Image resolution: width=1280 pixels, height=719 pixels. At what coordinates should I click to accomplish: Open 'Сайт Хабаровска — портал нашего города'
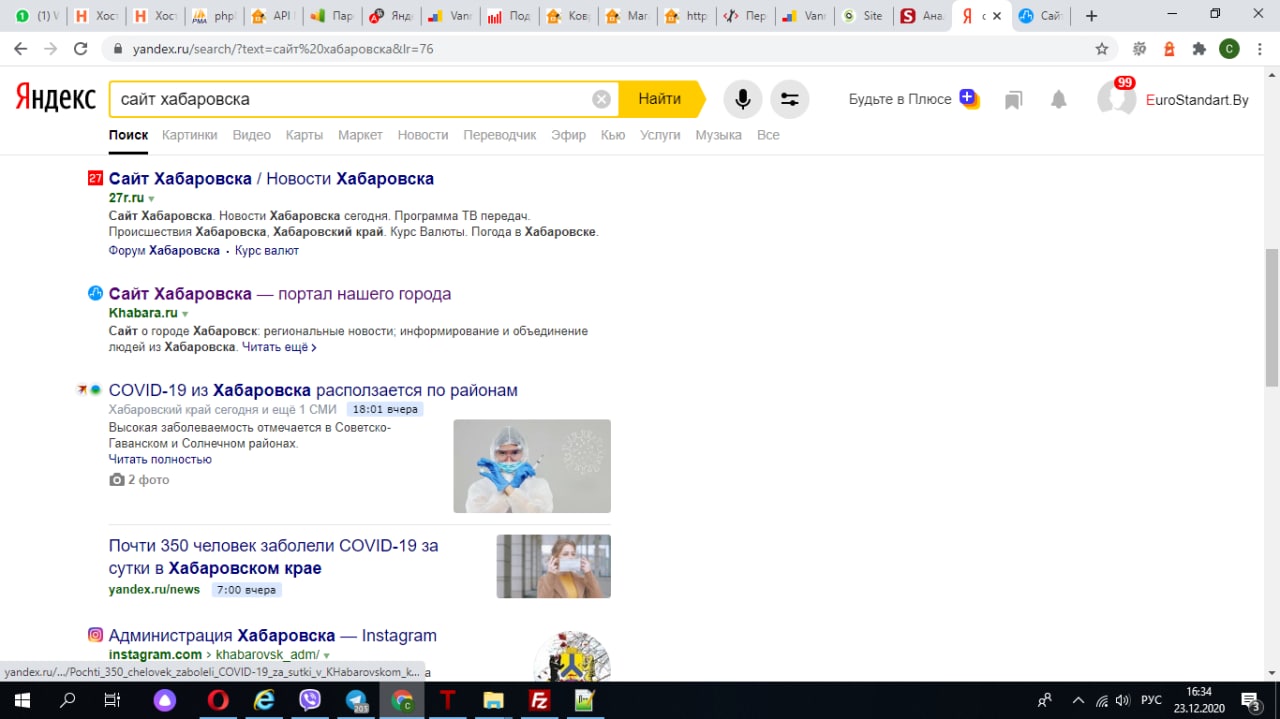click(280, 294)
